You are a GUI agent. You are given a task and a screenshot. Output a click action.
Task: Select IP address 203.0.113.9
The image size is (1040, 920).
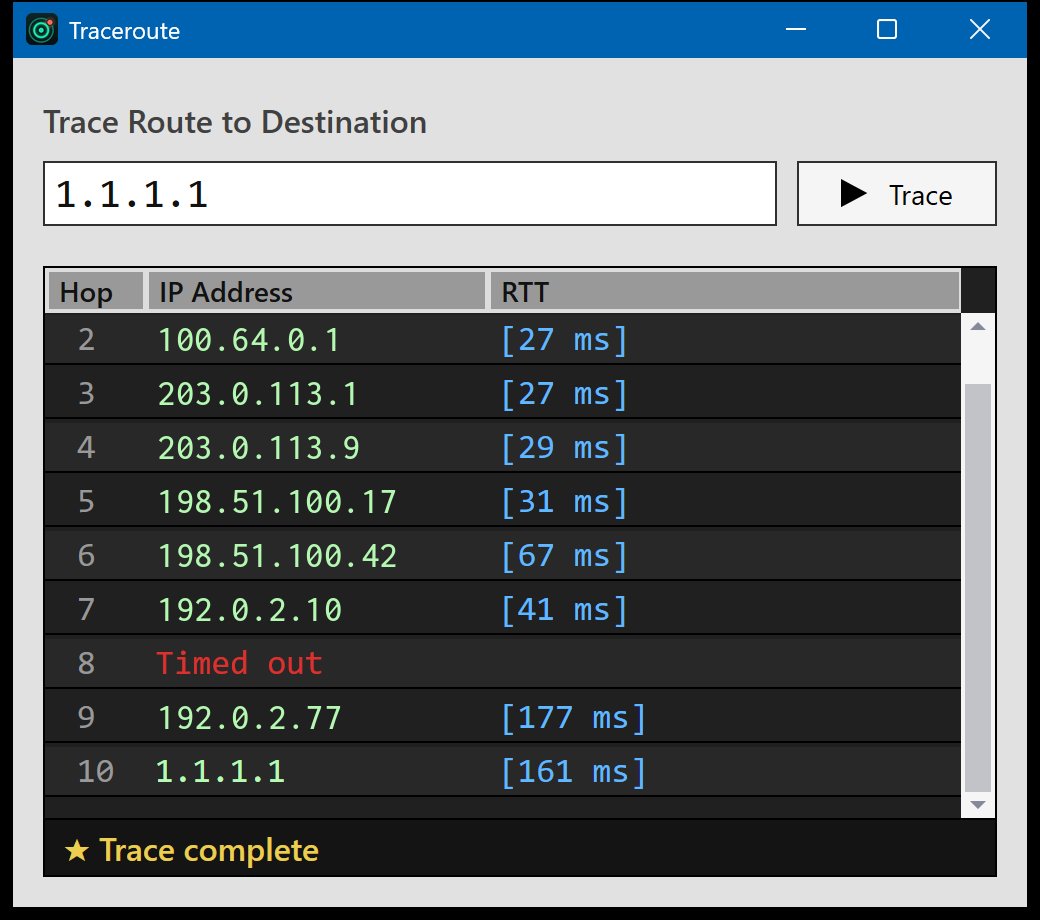click(259, 448)
